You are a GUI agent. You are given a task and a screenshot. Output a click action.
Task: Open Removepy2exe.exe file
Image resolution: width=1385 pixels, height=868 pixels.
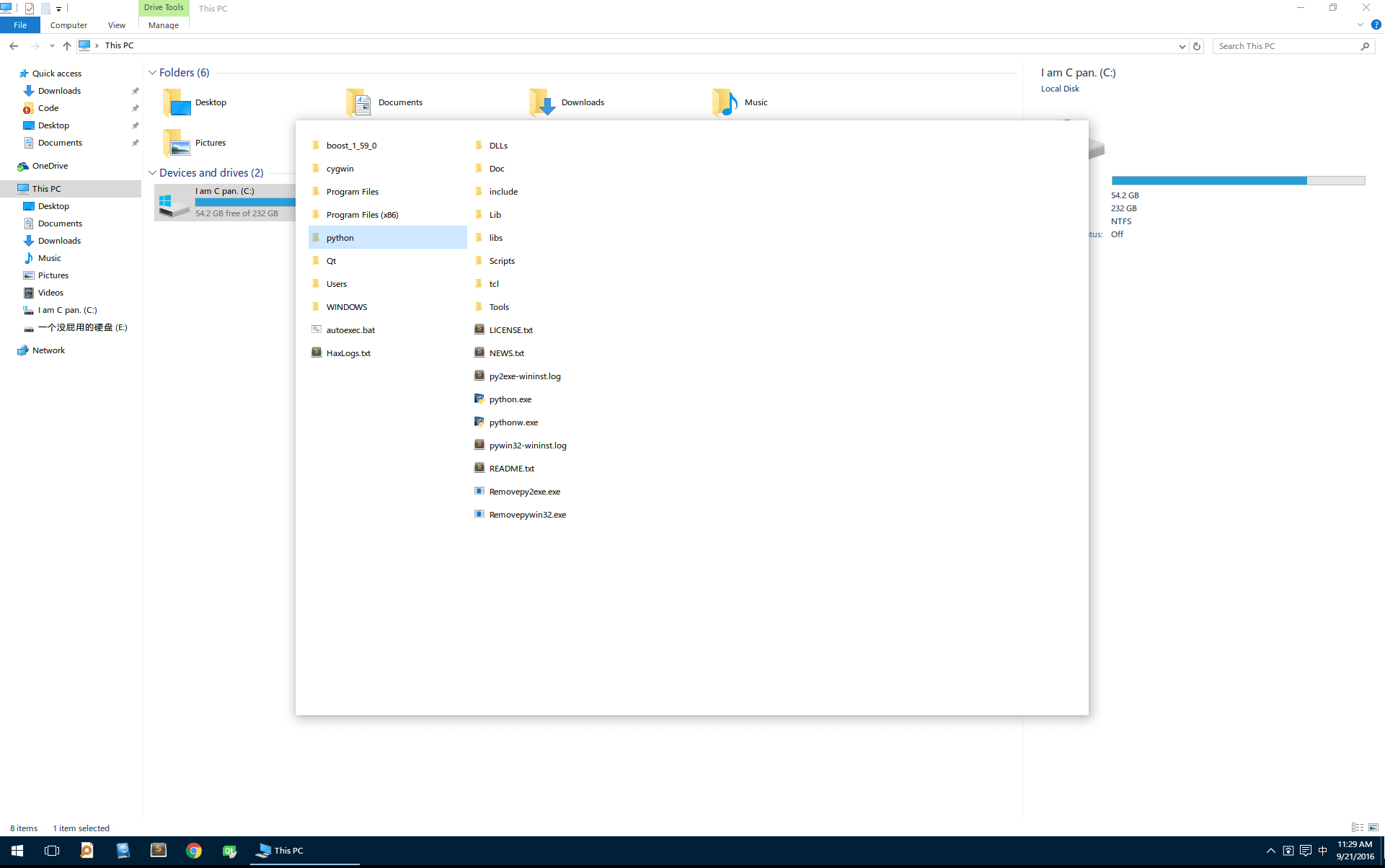[x=524, y=491]
